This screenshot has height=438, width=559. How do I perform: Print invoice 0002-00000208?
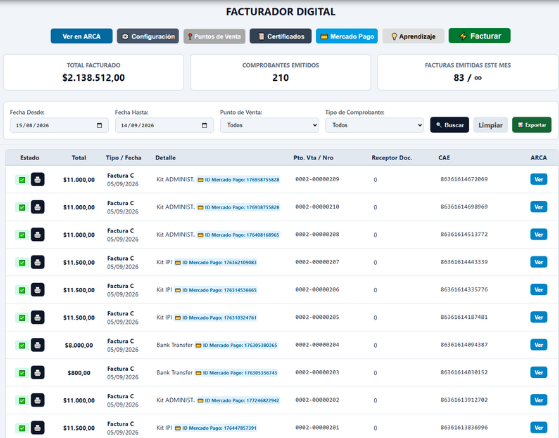click(x=37, y=235)
